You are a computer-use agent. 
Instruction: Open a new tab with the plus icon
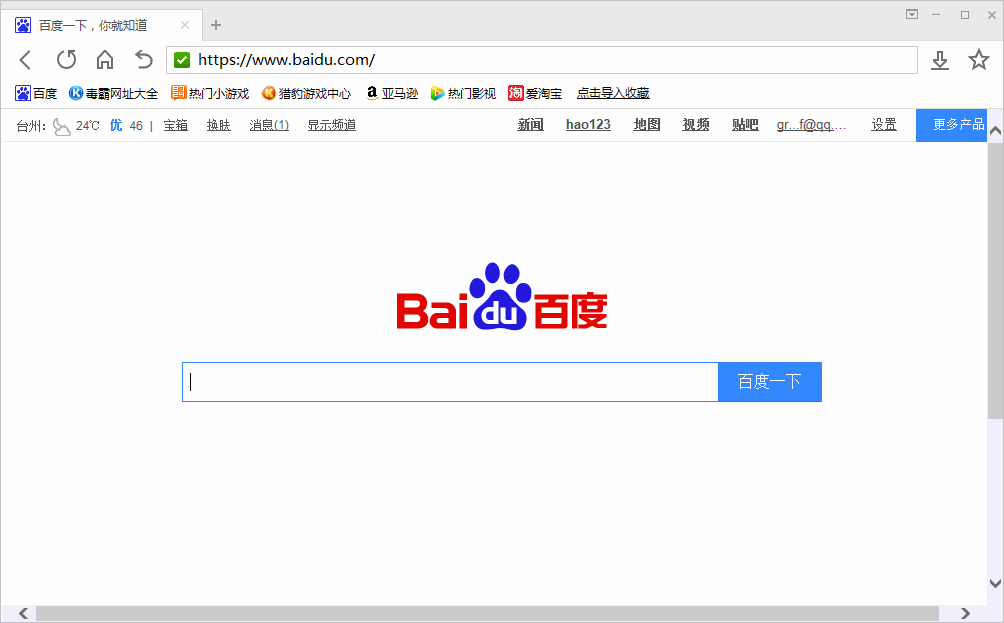[x=216, y=25]
